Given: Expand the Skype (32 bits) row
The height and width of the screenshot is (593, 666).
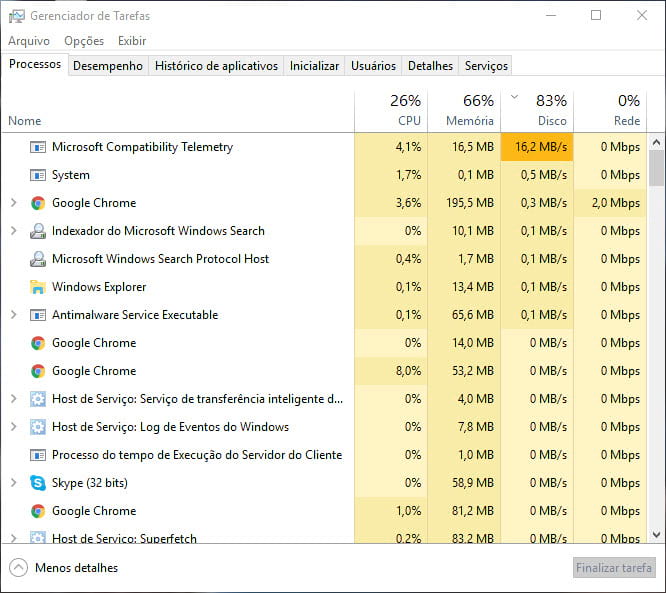Looking at the screenshot, I should 14,483.
